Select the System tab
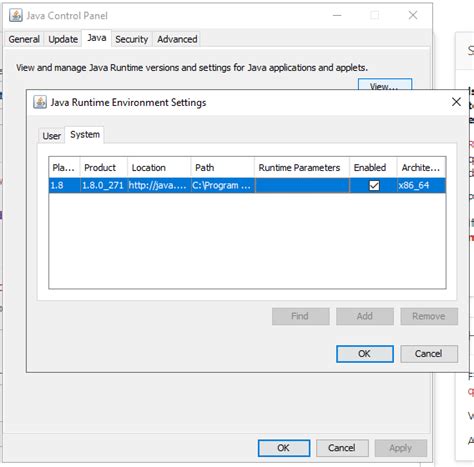The height and width of the screenshot is (467, 474). [85, 135]
